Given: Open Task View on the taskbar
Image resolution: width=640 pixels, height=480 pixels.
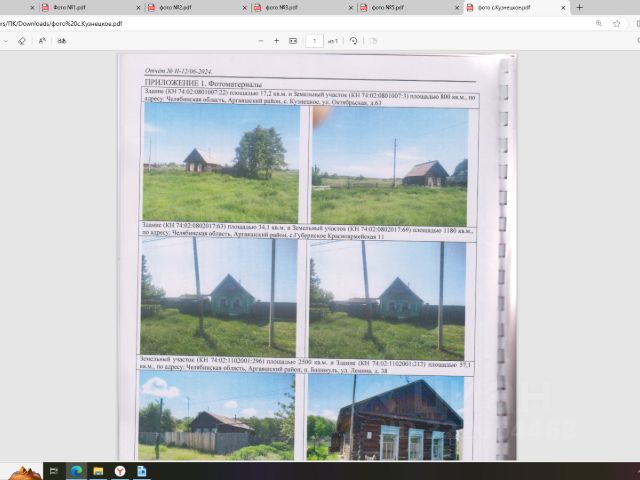Looking at the screenshot, I should coord(53,471).
